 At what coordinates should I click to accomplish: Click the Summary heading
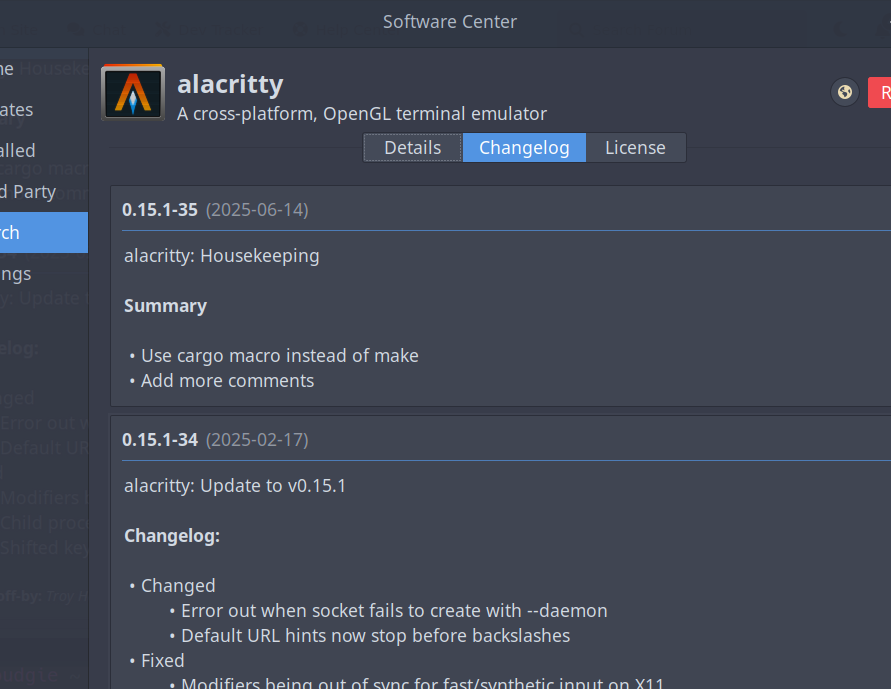click(x=165, y=306)
